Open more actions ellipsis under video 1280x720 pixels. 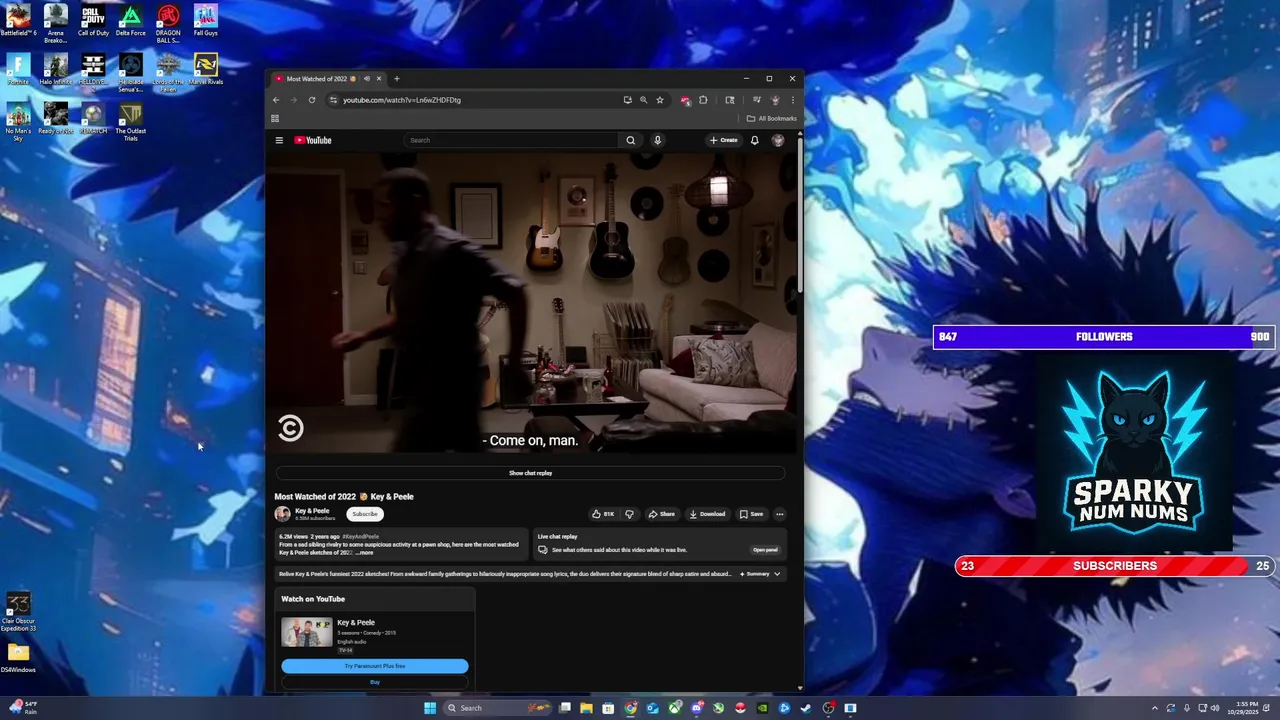click(x=780, y=514)
